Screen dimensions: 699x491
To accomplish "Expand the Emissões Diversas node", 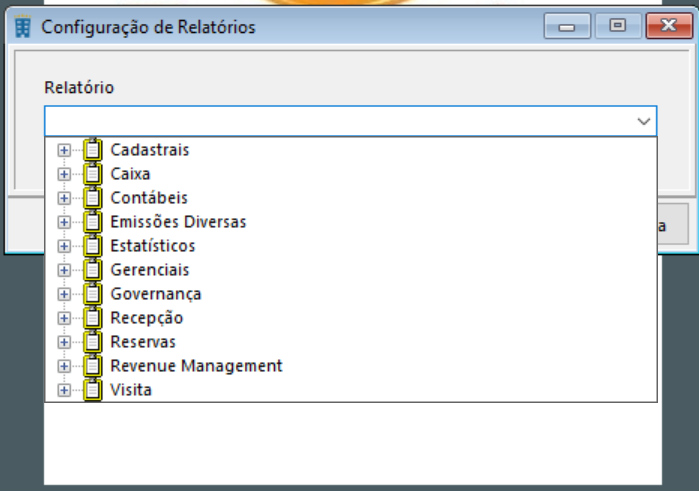I will [64, 223].
